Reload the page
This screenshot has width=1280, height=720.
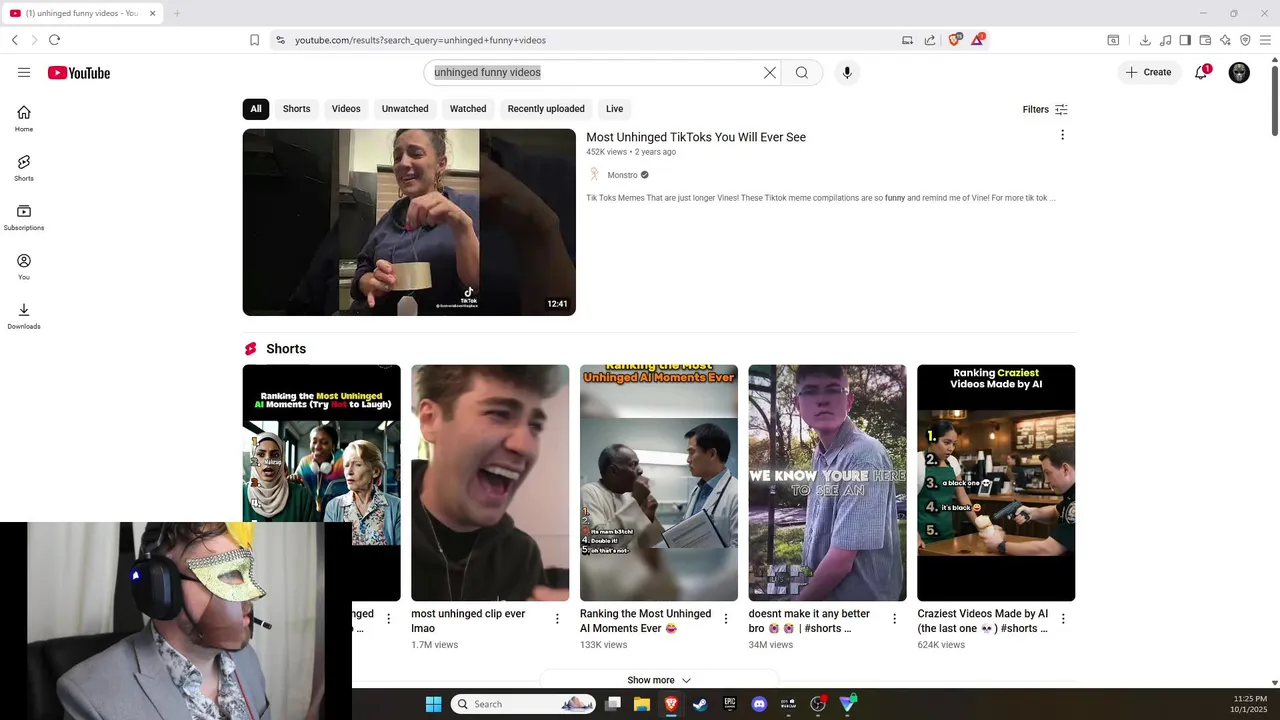(x=54, y=40)
